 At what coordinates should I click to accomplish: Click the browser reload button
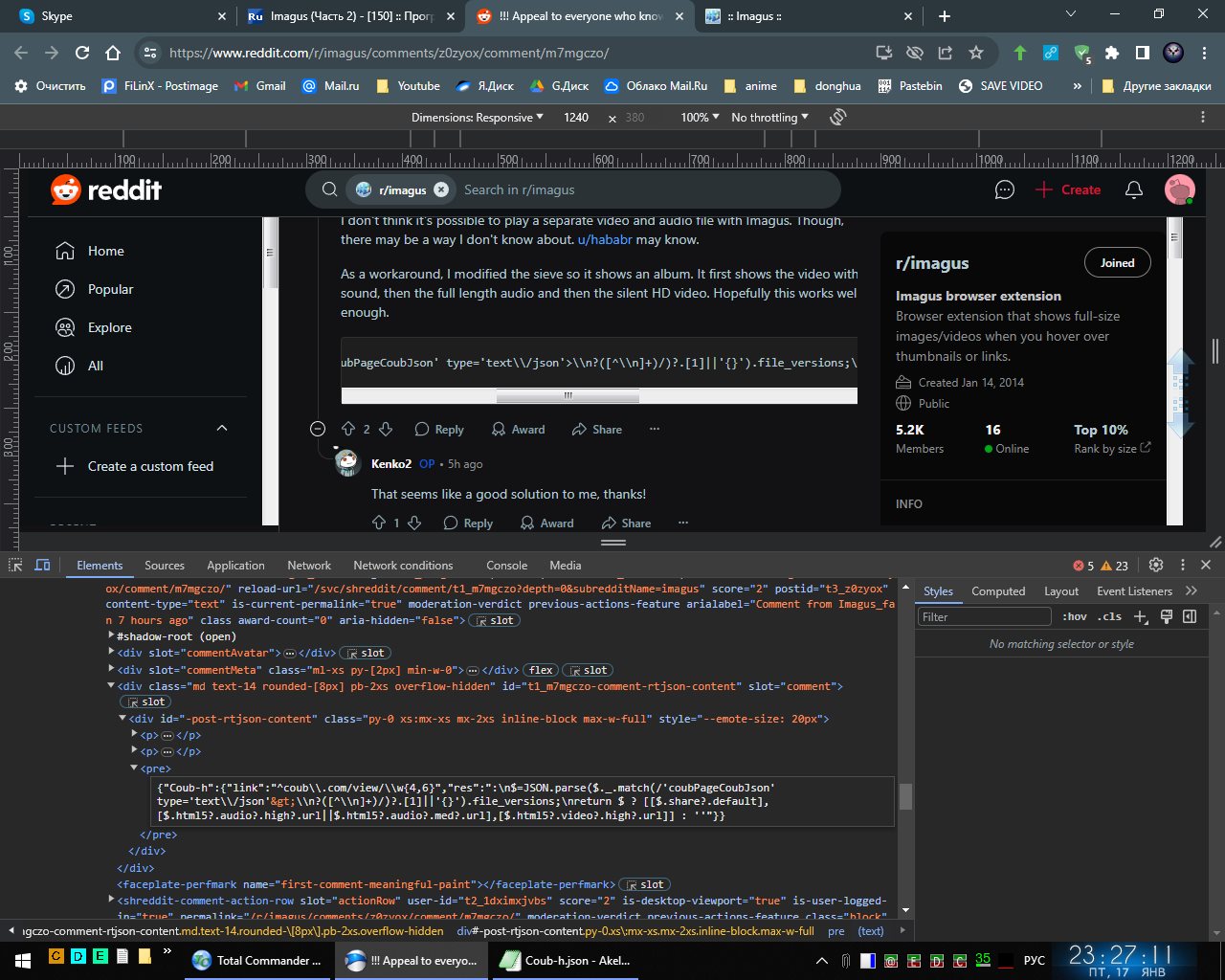coord(82,53)
